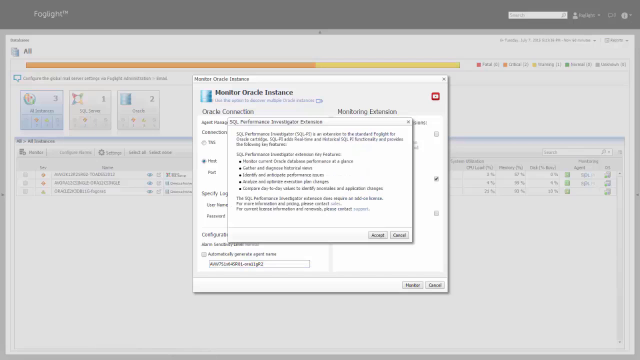Click OS icon in first instance row
Image resolution: width=640 pixels, height=360 pixels.
[607, 175]
